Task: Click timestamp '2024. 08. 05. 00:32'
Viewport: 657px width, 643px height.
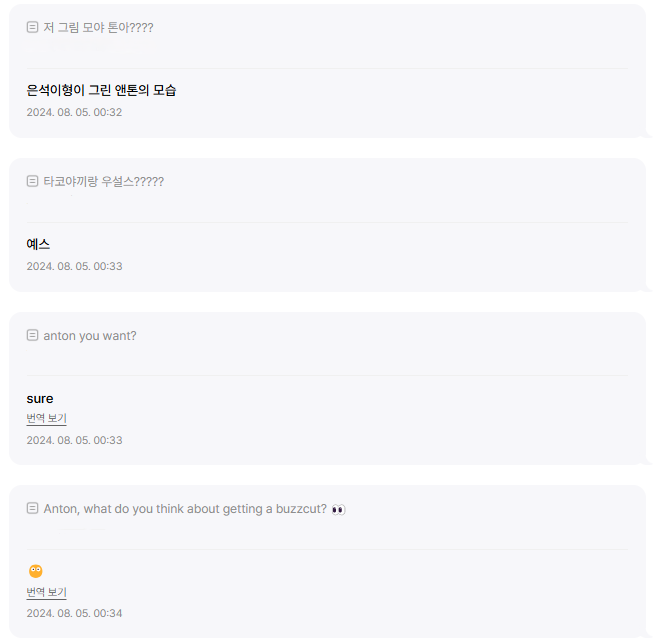Action: point(74,112)
